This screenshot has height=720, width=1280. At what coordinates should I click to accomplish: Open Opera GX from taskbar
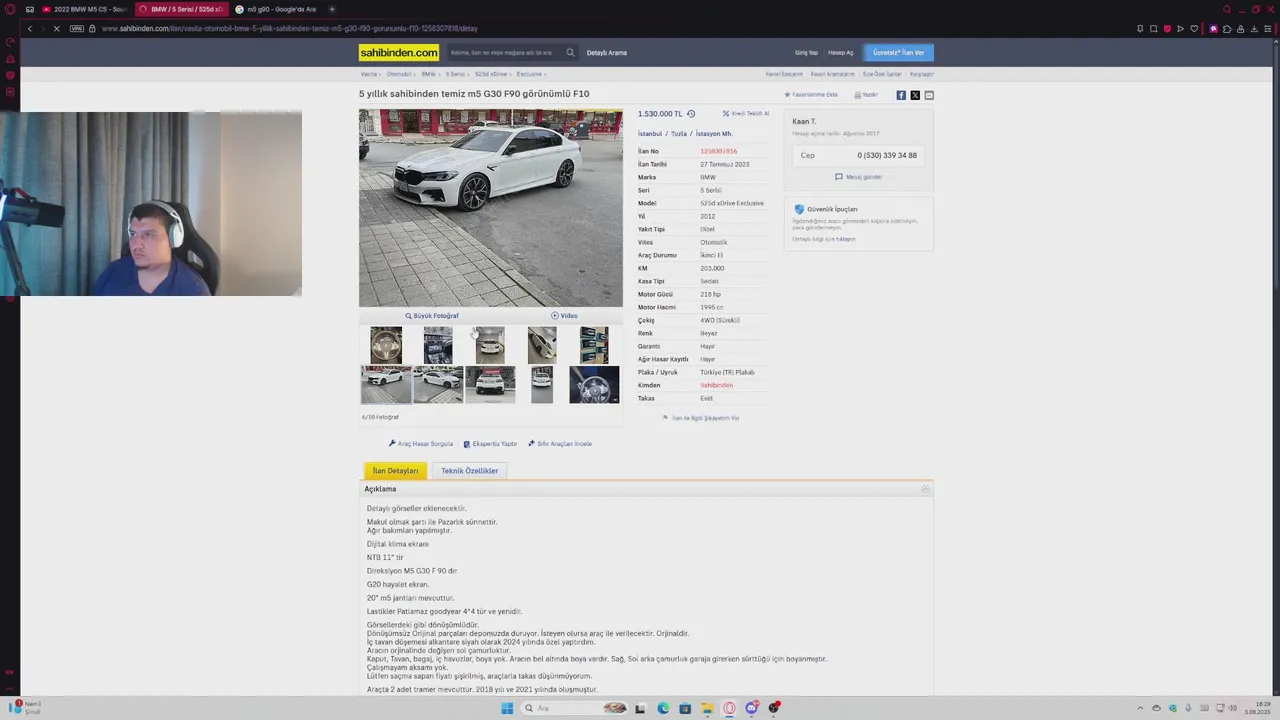729,708
